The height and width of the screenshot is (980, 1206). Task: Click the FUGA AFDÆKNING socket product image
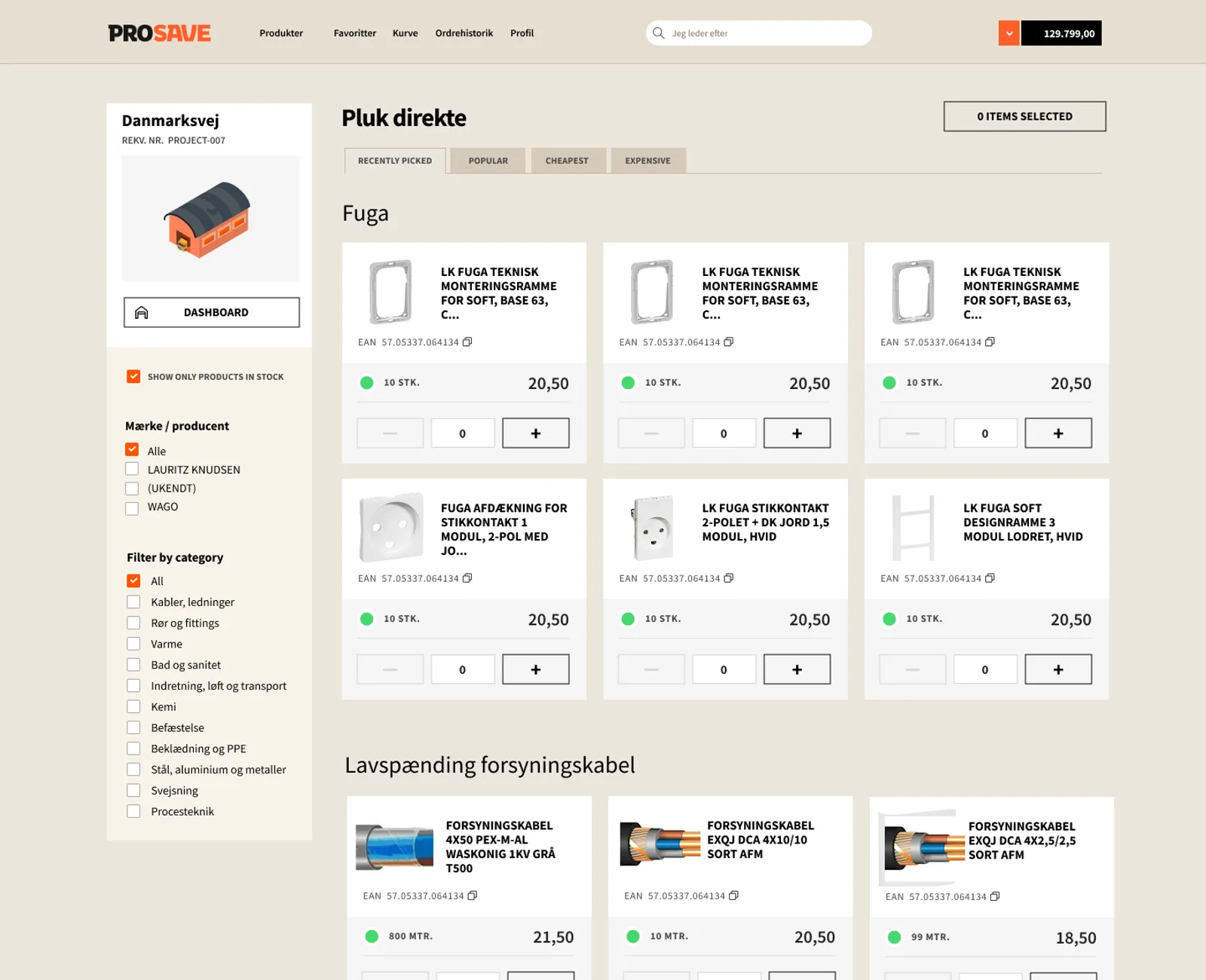tap(391, 528)
